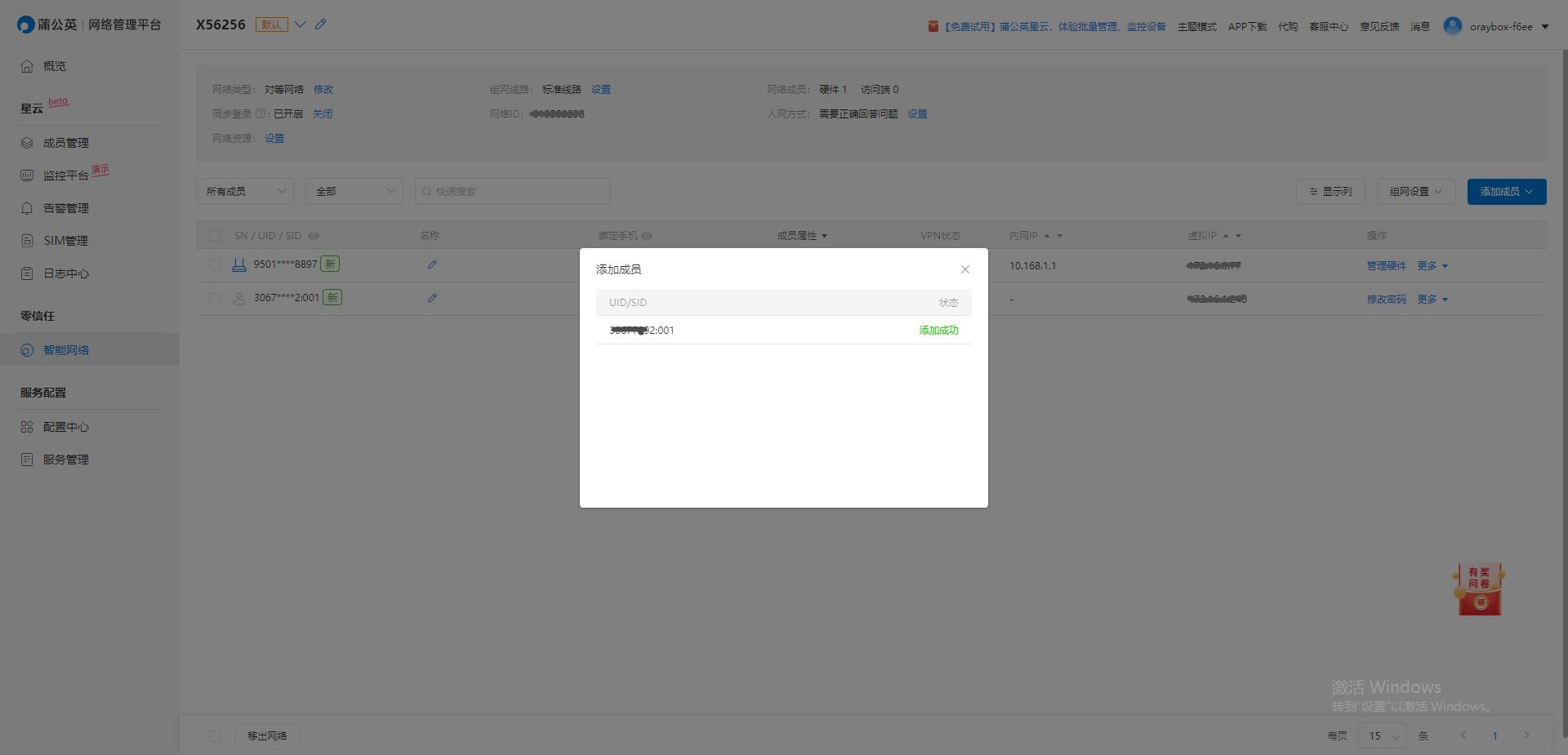Open the 所有成员 filter dropdown
The width and height of the screenshot is (1568, 755).
pos(245,191)
